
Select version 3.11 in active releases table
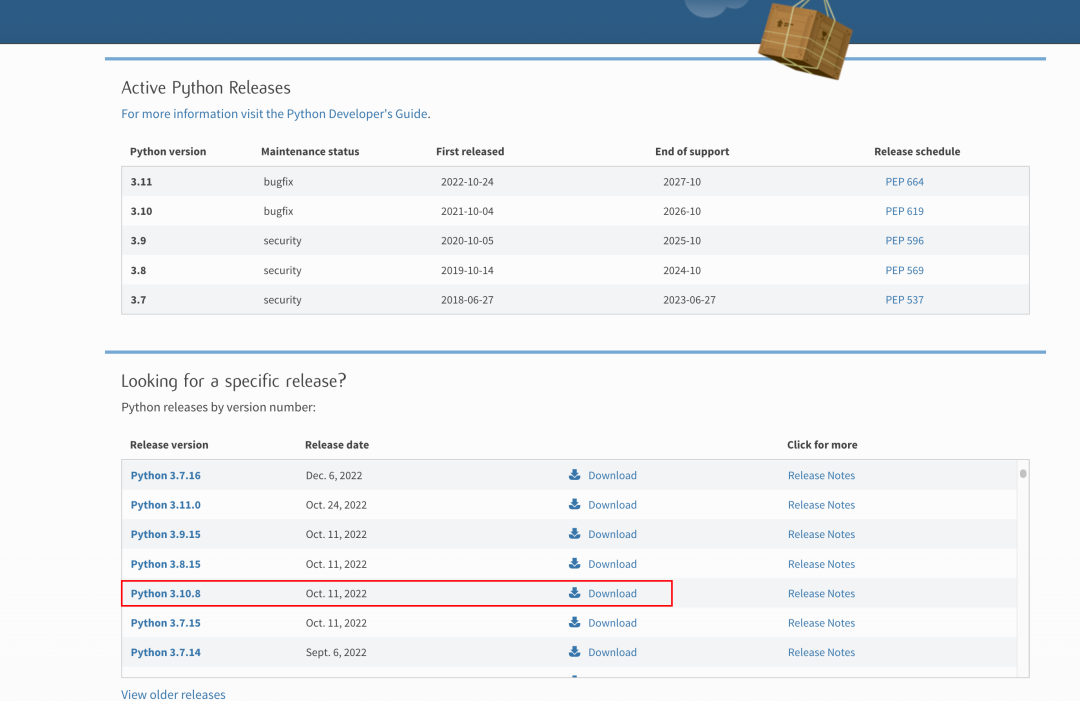[141, 182]
